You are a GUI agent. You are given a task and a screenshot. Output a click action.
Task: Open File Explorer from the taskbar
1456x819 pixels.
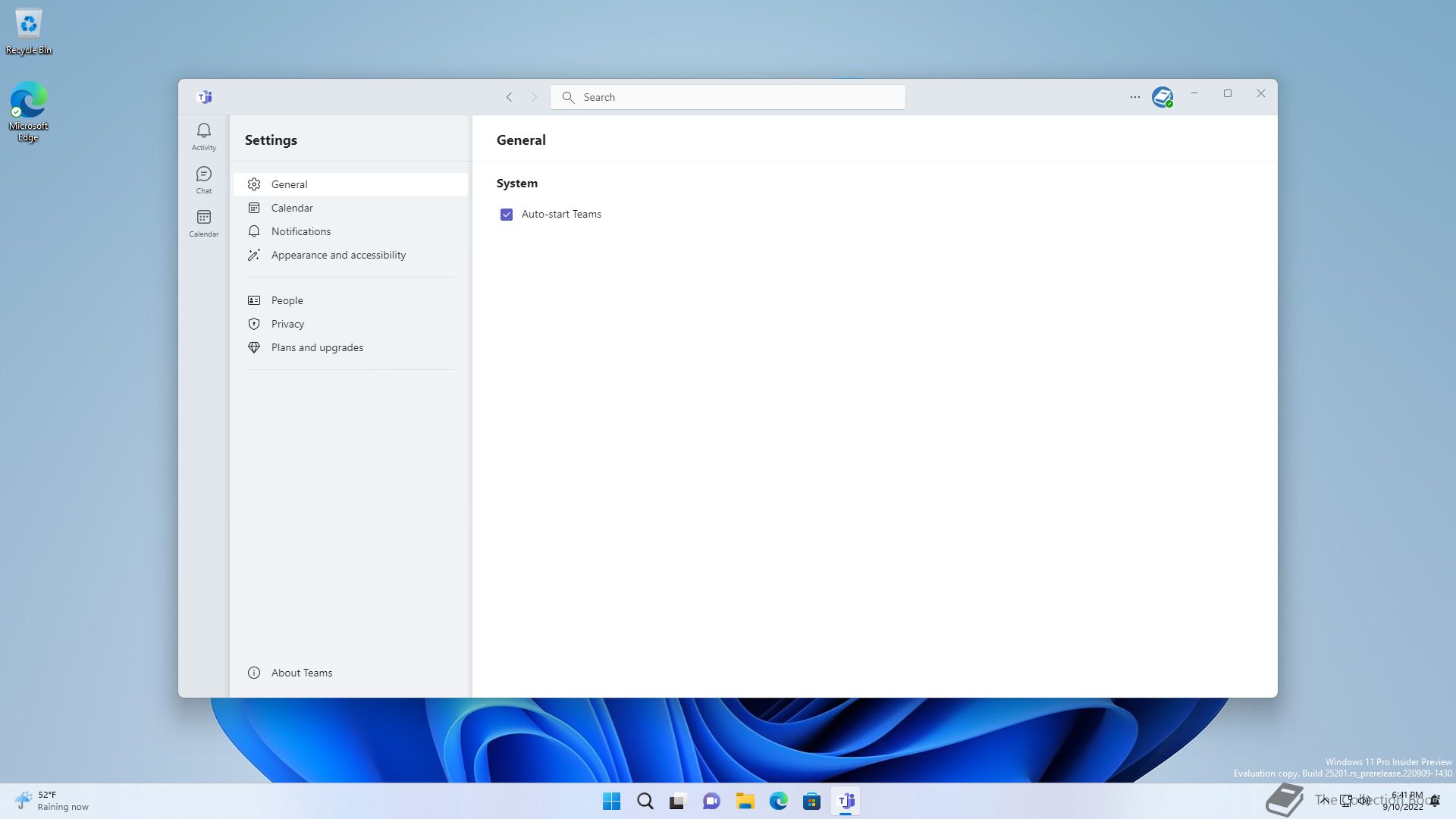coord(745,801)
